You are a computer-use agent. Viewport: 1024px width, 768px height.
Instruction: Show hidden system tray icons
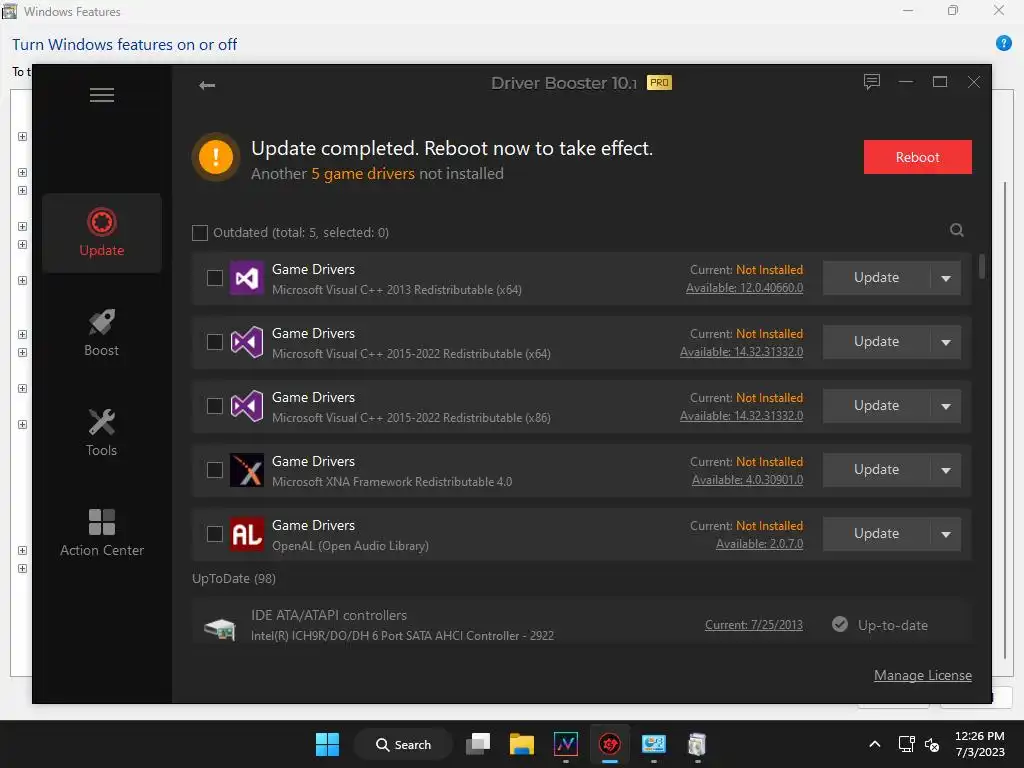coord(875,744)
